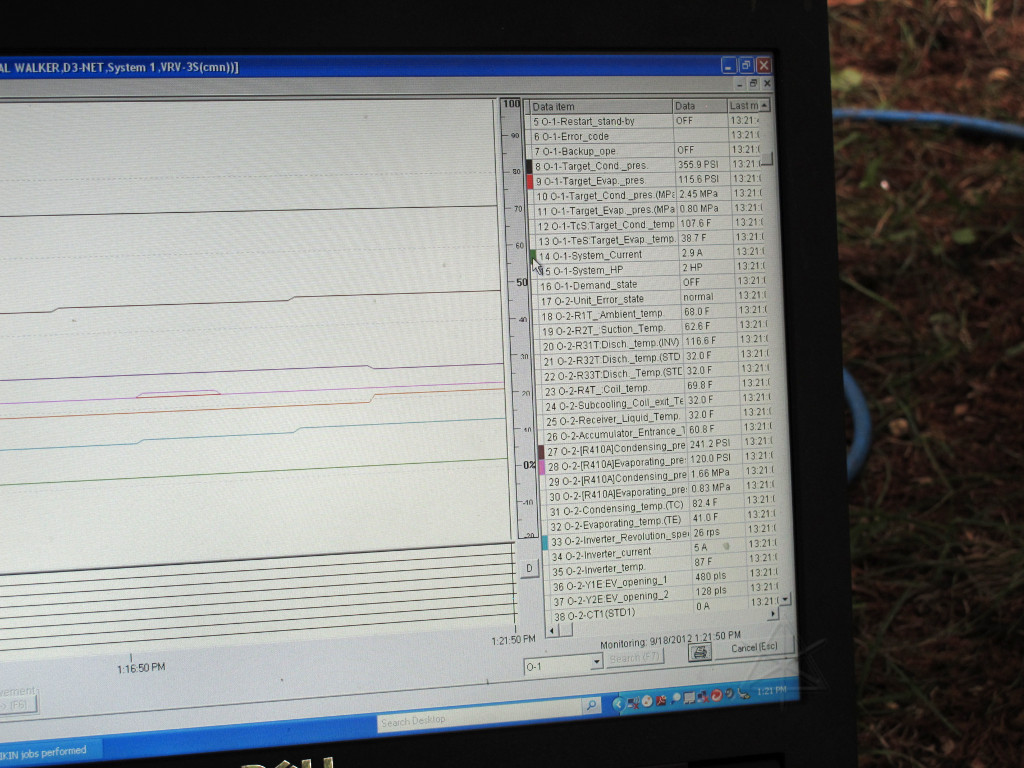Restore the inner monitoring child window
The height and width of the screenshot is (768, 1024).
pos(752,84)
